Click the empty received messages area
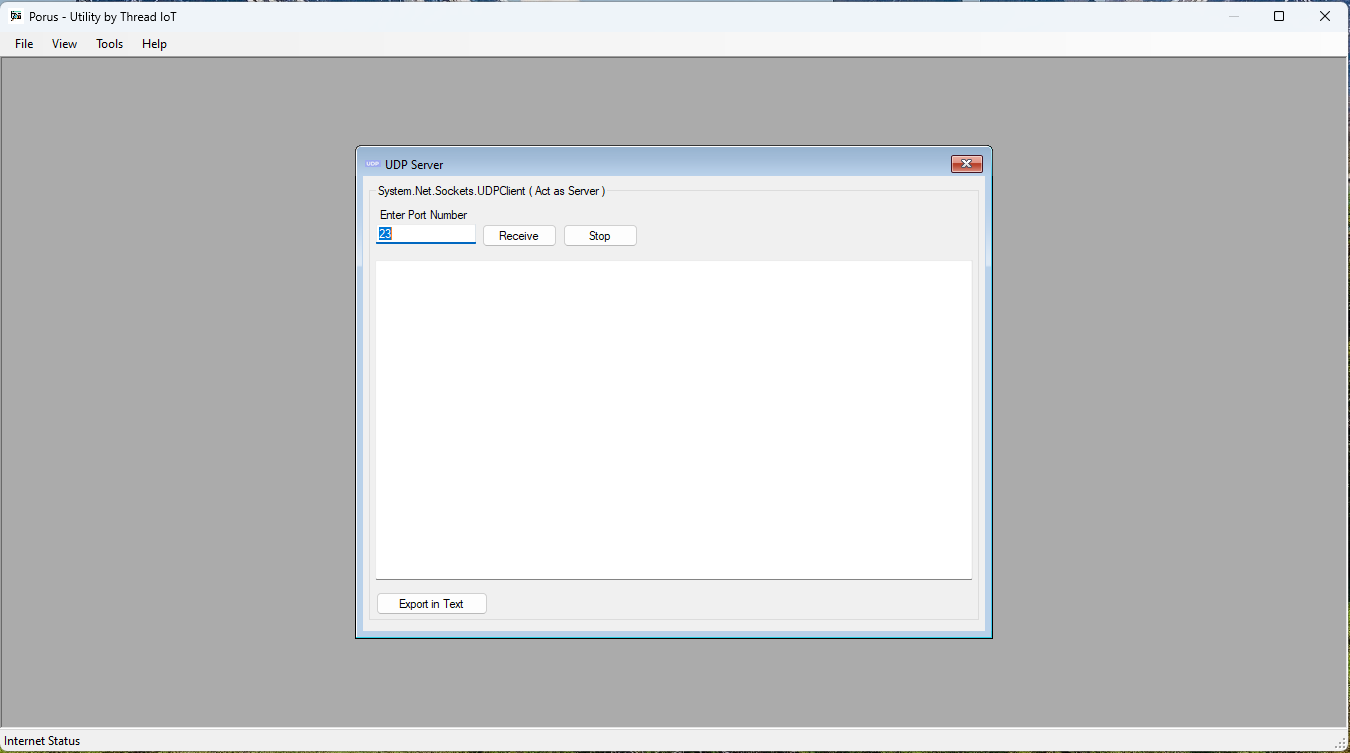 coord(673,420)
